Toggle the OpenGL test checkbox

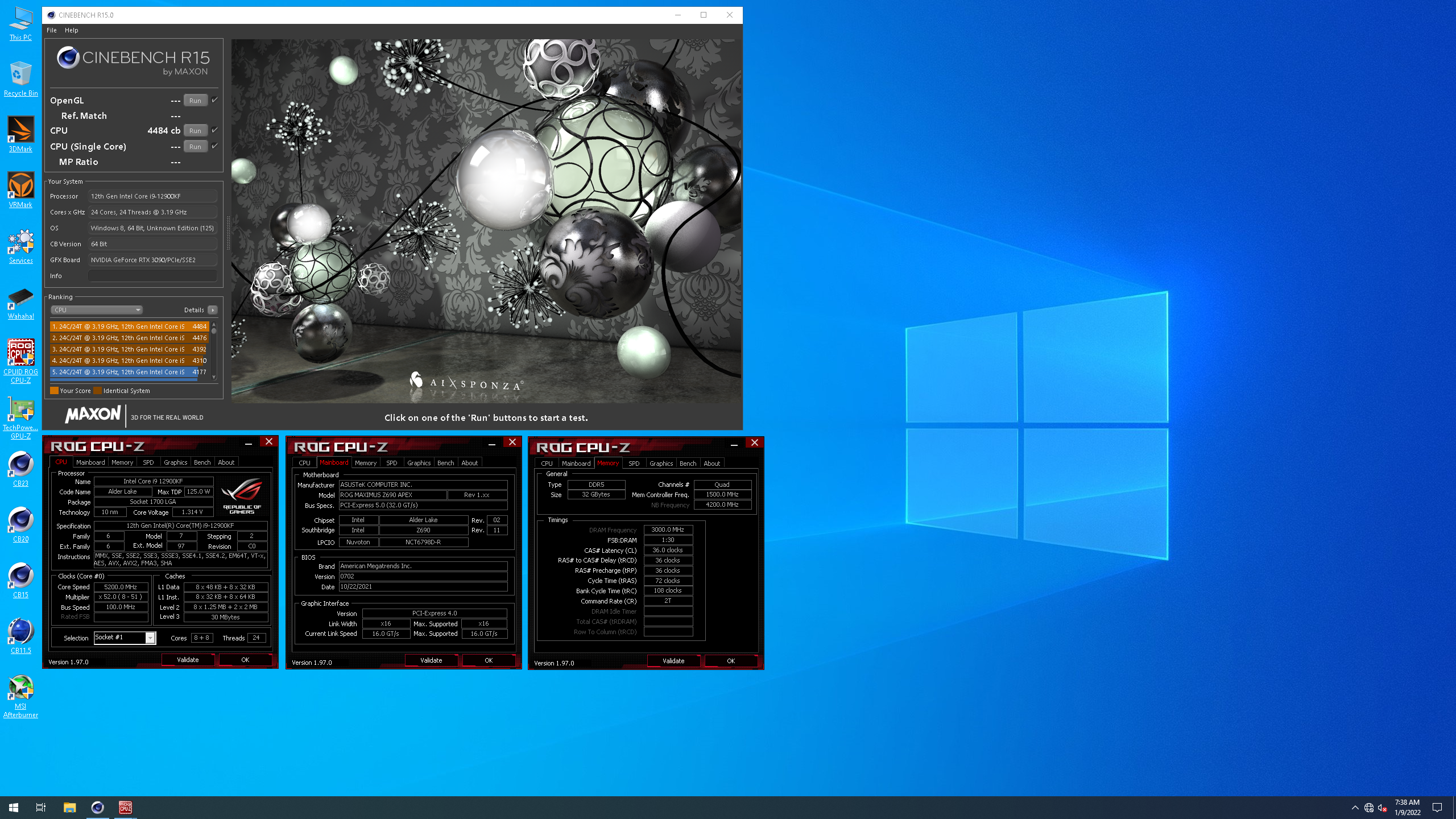click(x=215, y=100)
